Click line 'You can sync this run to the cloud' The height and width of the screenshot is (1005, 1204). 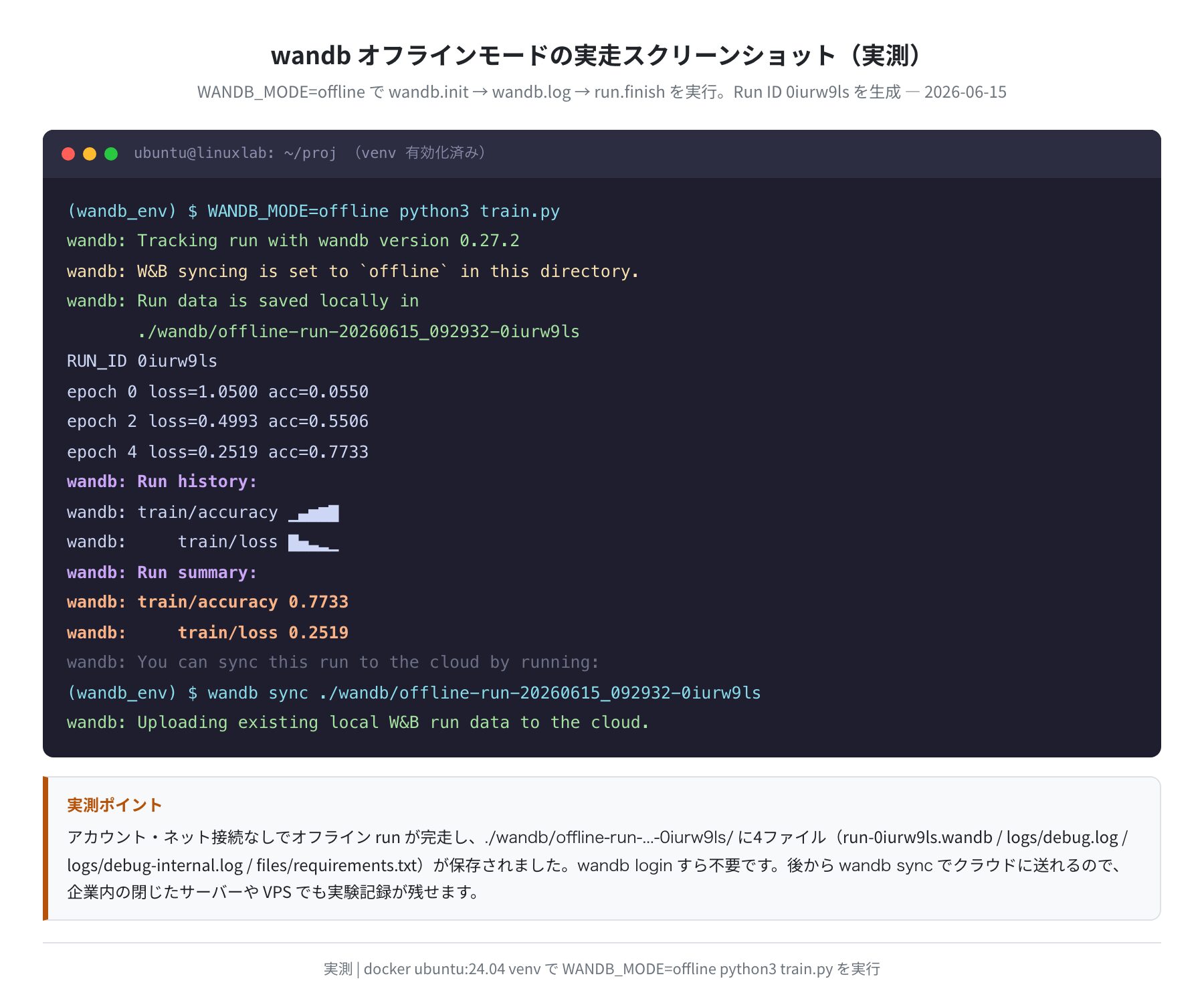pos(308,662)
